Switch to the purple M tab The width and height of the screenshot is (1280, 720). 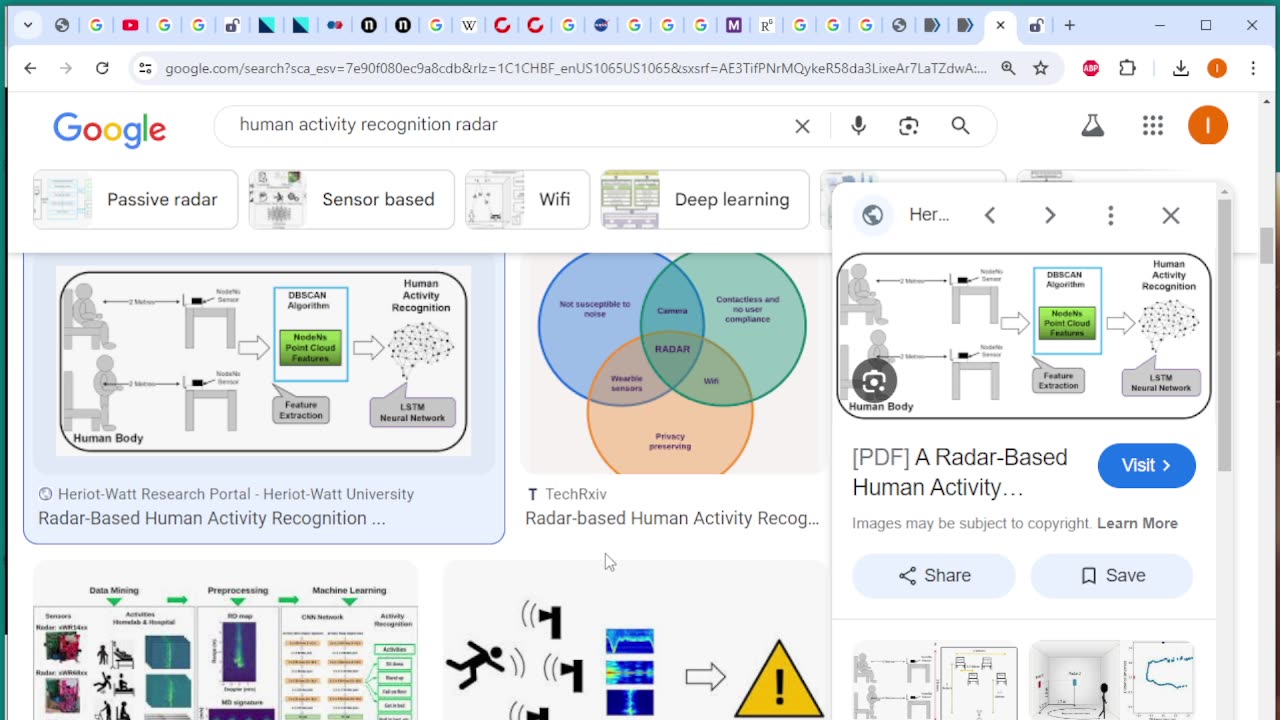pos(734,25)
